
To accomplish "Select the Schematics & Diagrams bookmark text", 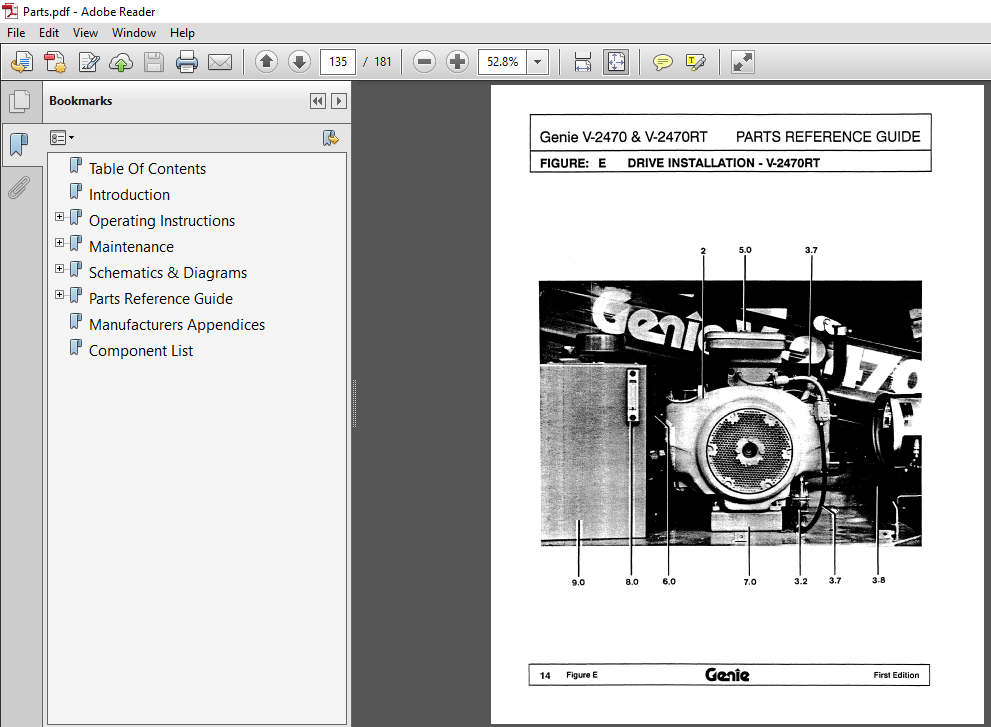I will coord(168,272).
